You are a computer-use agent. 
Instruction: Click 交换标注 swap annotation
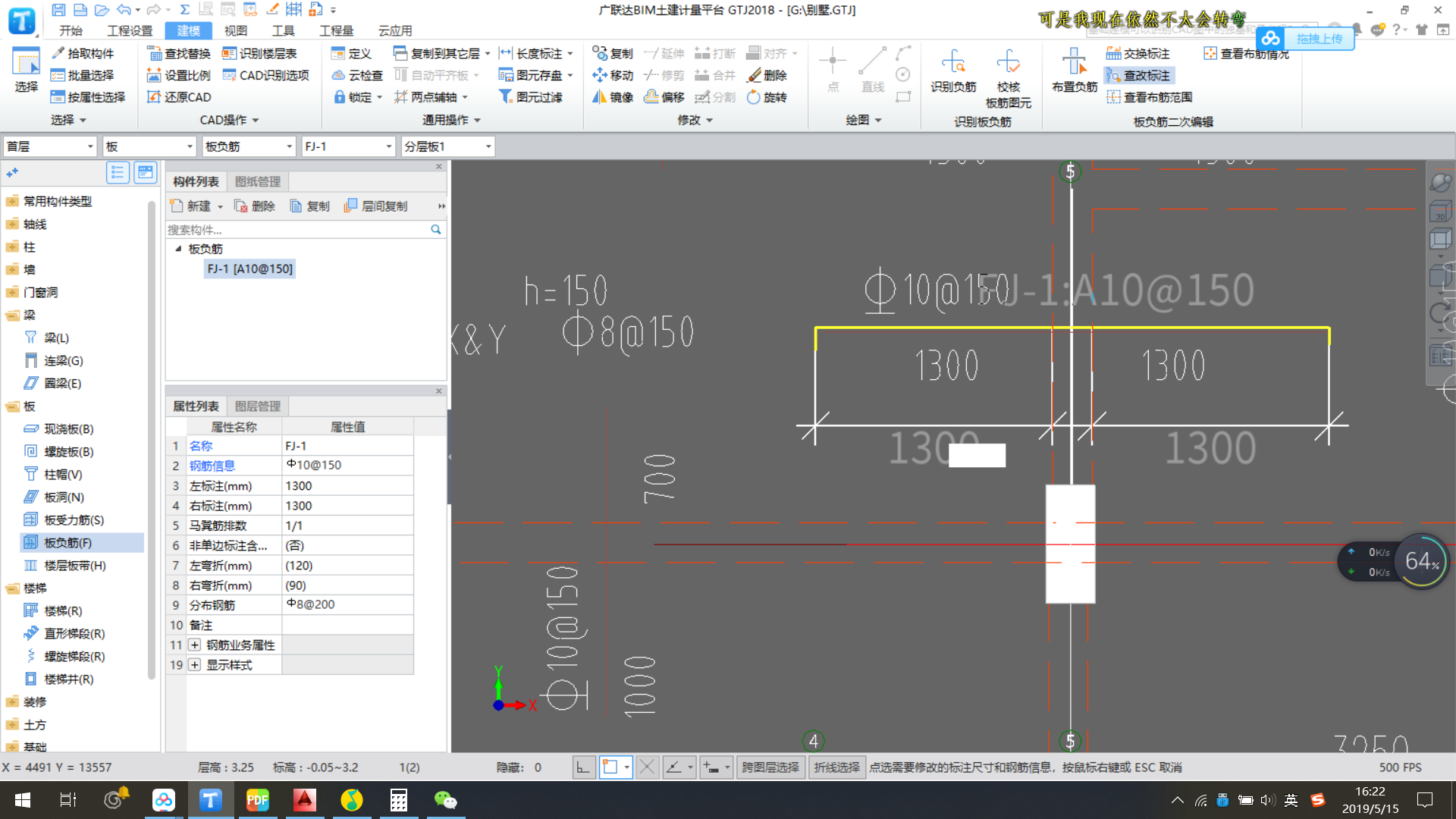pyautogui.click(x=1138, y=53)
